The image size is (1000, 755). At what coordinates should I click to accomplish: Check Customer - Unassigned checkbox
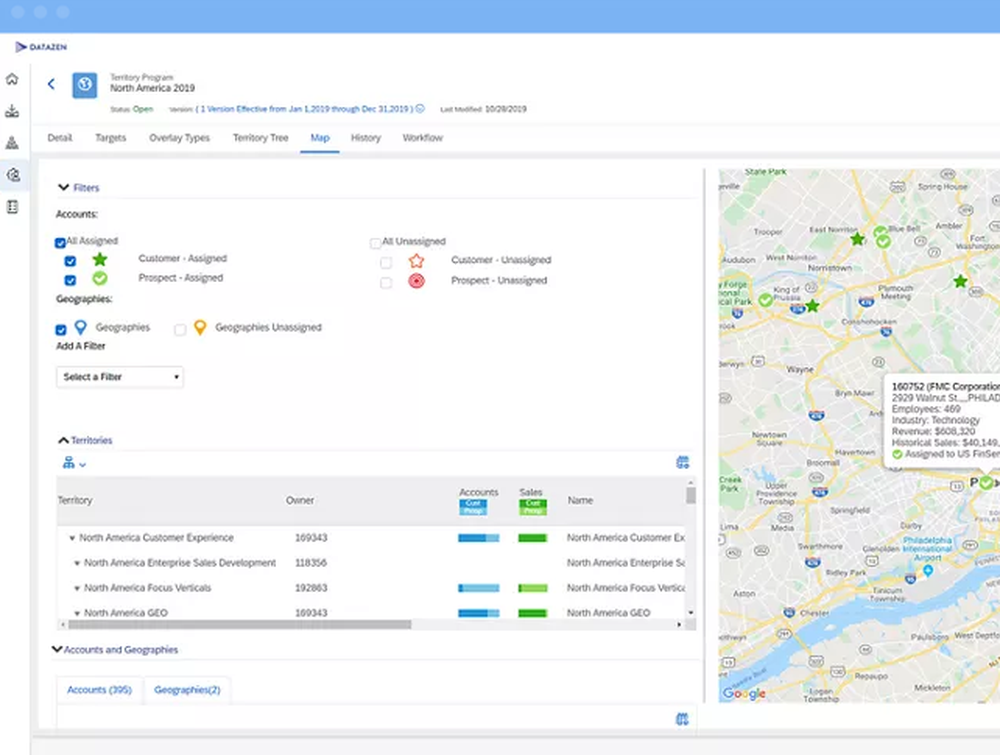point(386,263)
